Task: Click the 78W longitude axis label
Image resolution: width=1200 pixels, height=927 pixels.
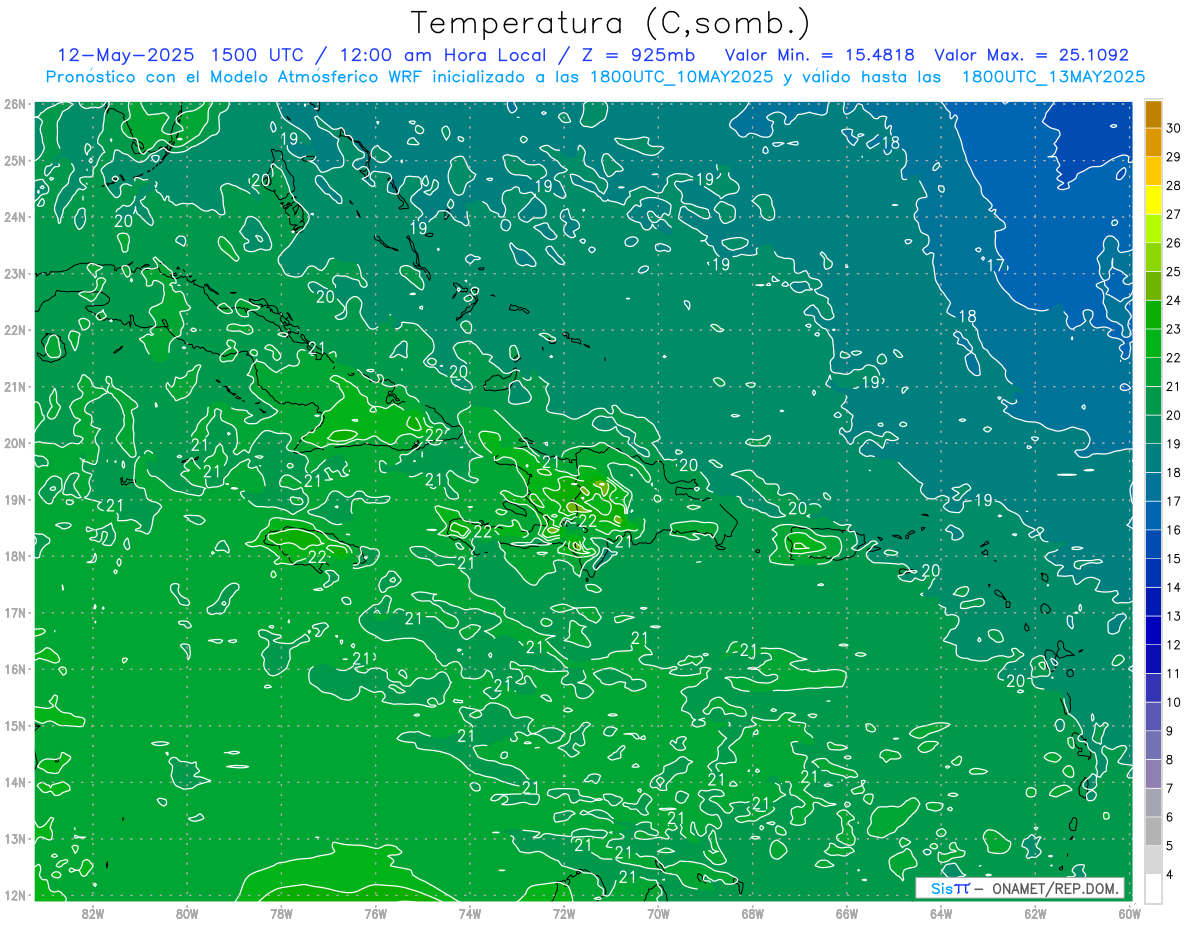Action: (x=281, y=913)
